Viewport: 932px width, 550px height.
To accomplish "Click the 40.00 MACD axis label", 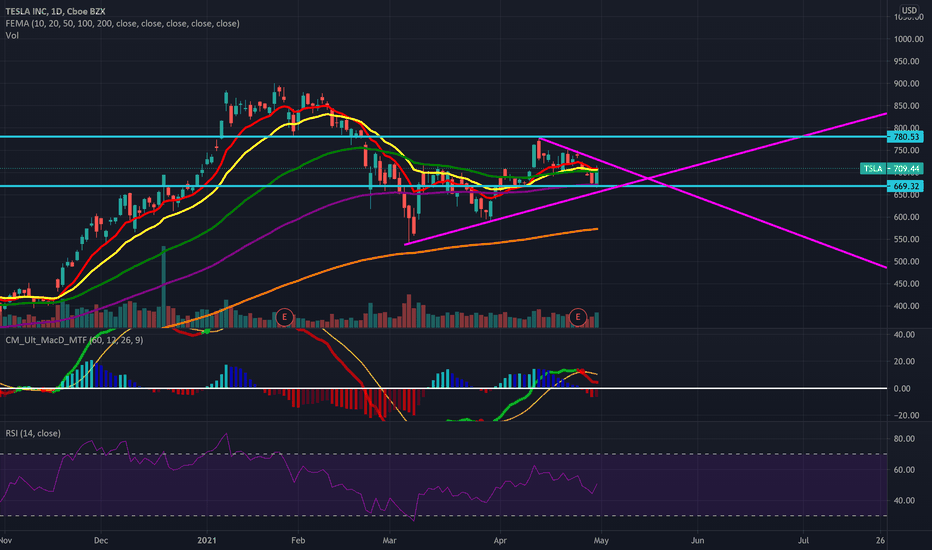I will tap(904, 335).
